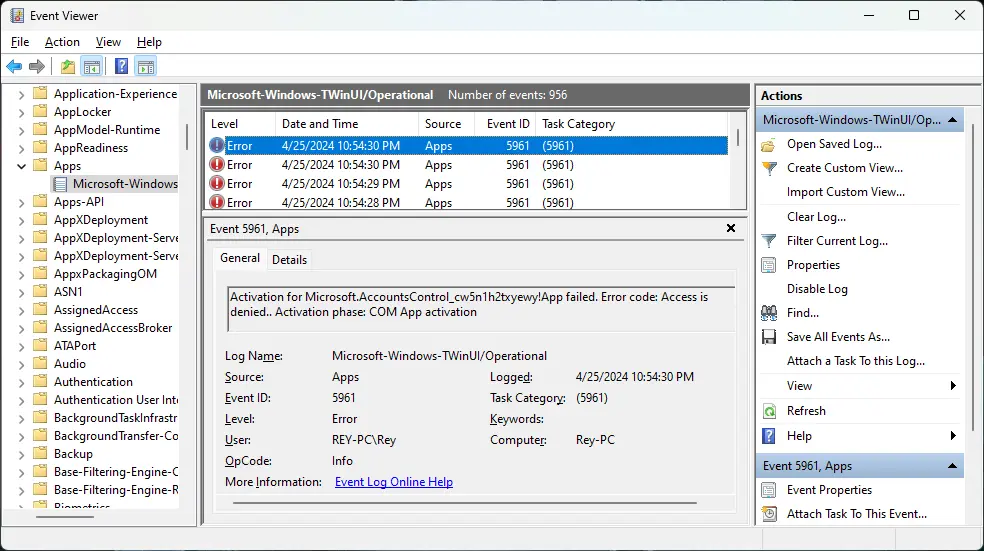The image size is (984, 551).
Task: Click the Microsoft-Windows log icon under Apps
Action: tap(60, 184)
